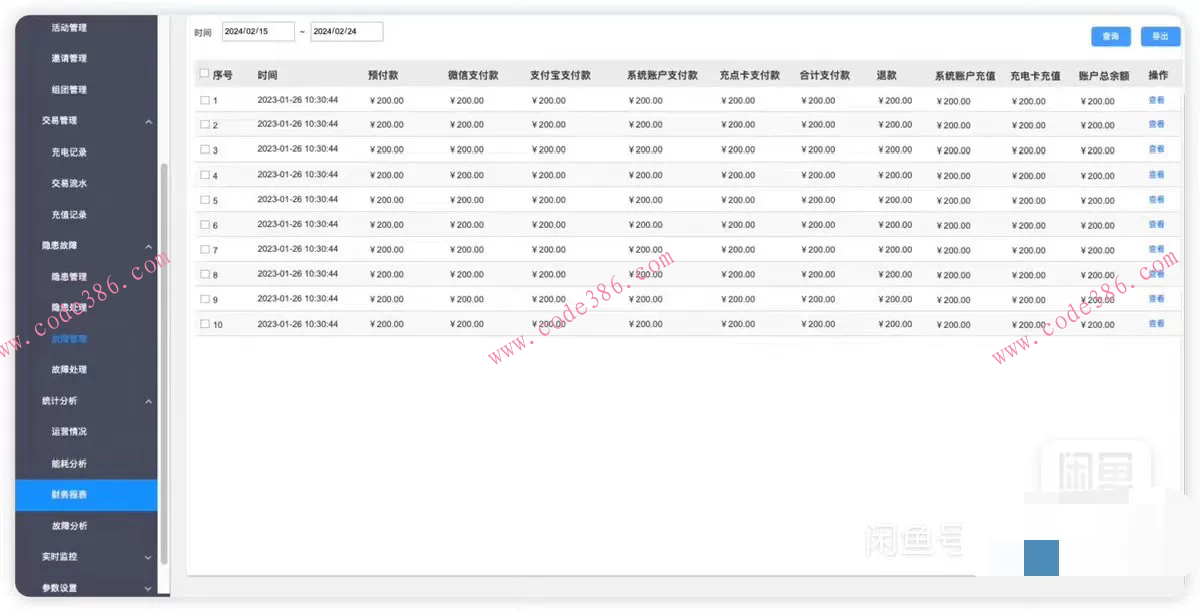Image resolution: width=1200 pixels, height=612 pixels.
Task: Switch to 故障分析 in the sidebar
Action: tap(69, 525)
